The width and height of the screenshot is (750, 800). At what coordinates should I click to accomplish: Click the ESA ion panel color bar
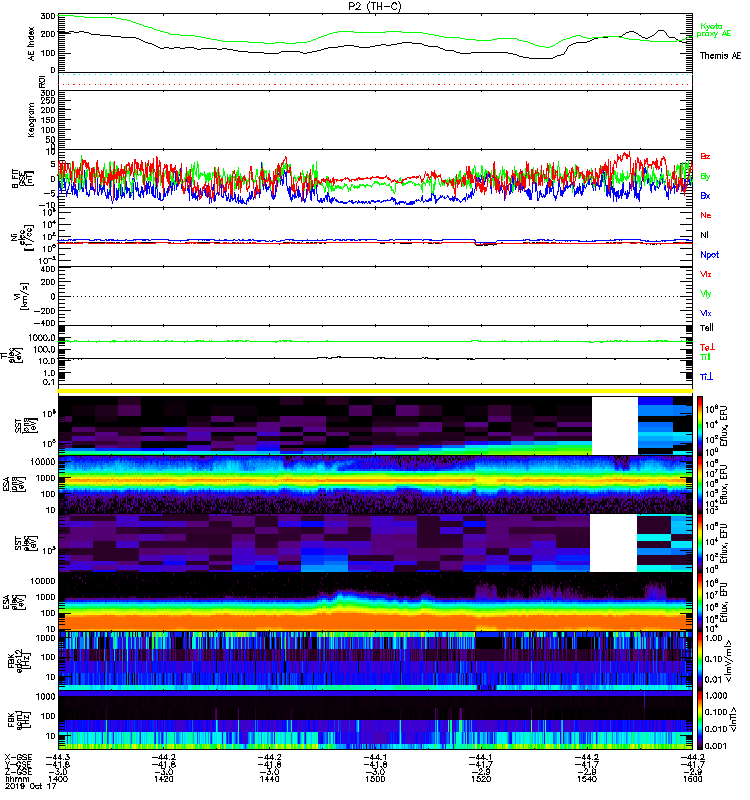[700, 485]
